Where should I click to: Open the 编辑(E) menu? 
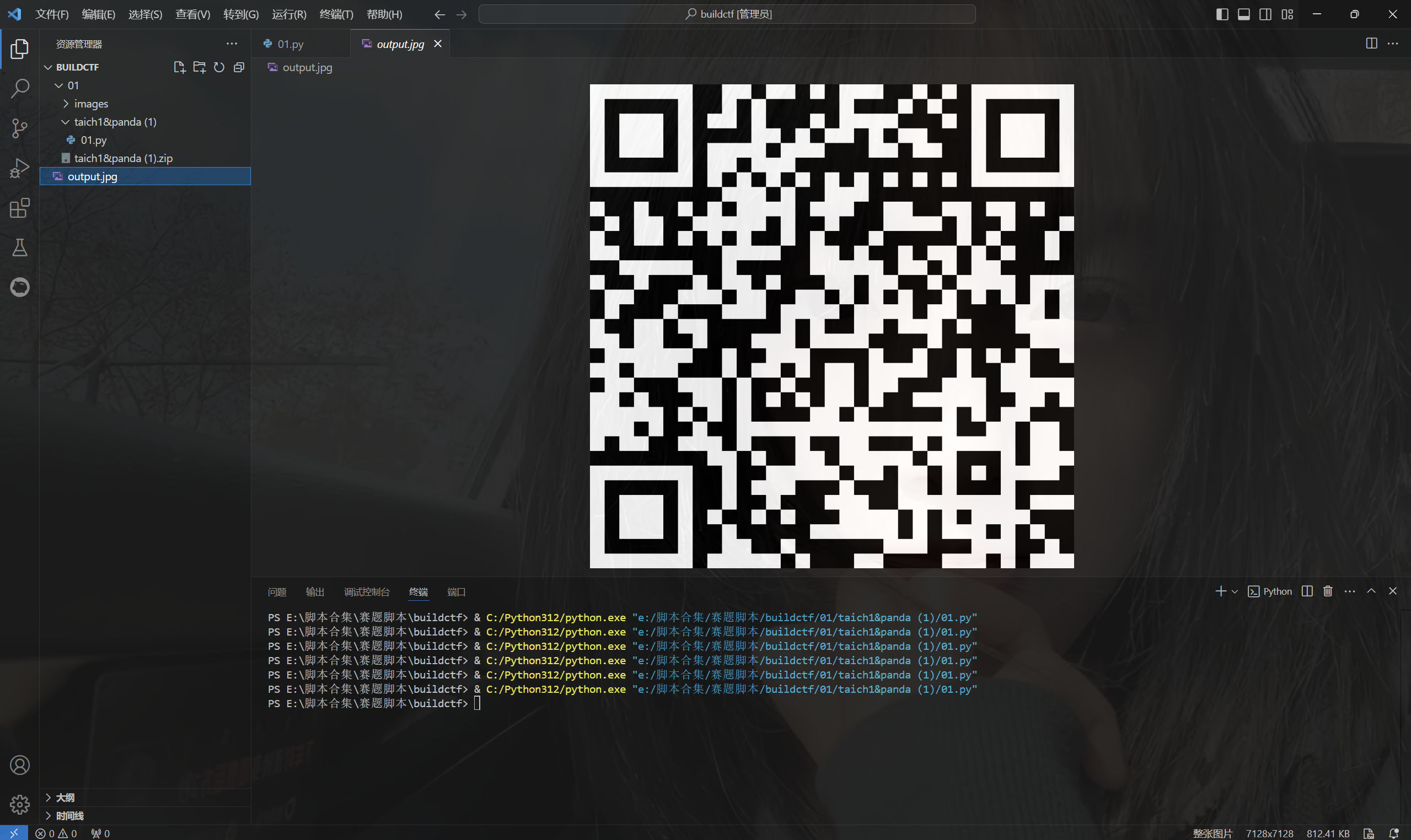pyautogui.click(x=99, y=15)
